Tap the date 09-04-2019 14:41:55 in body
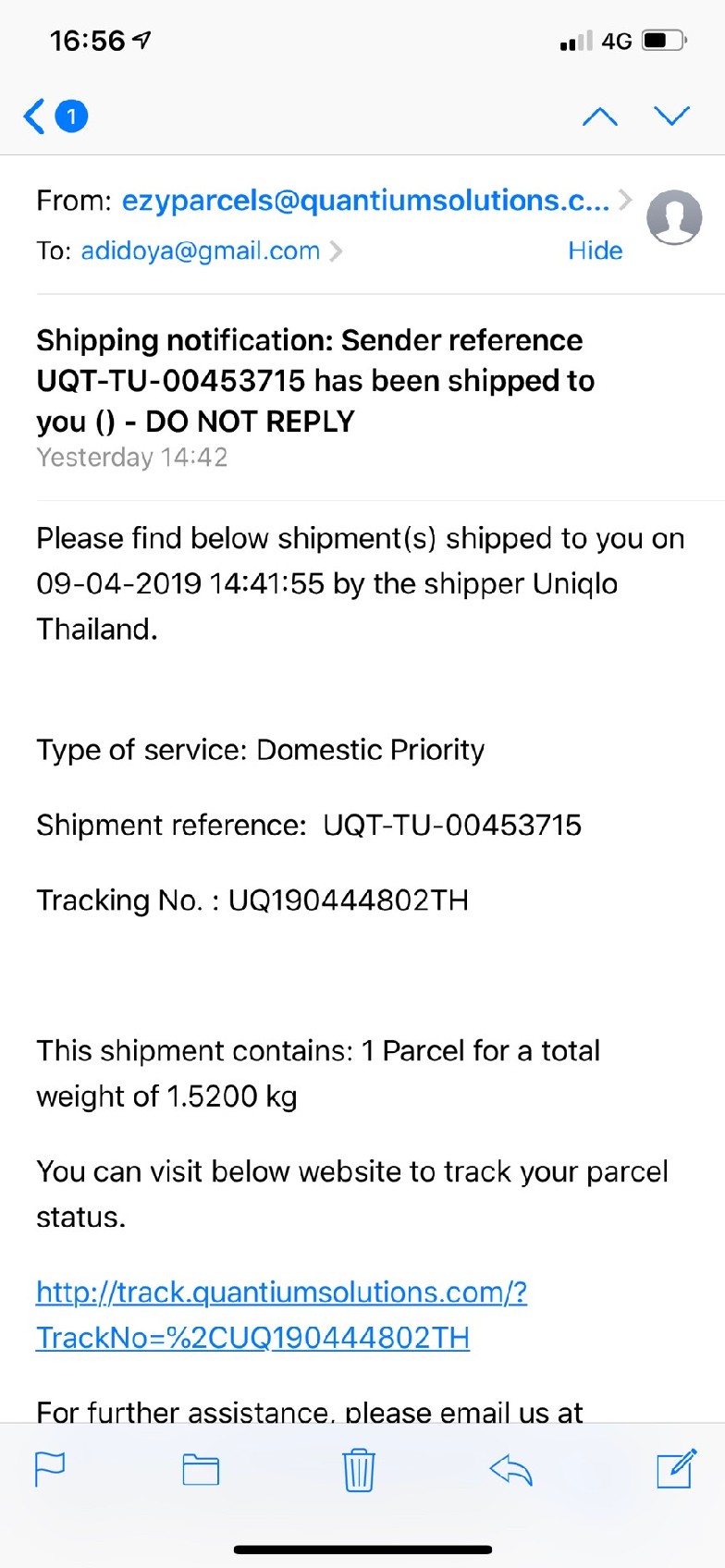 180,583
